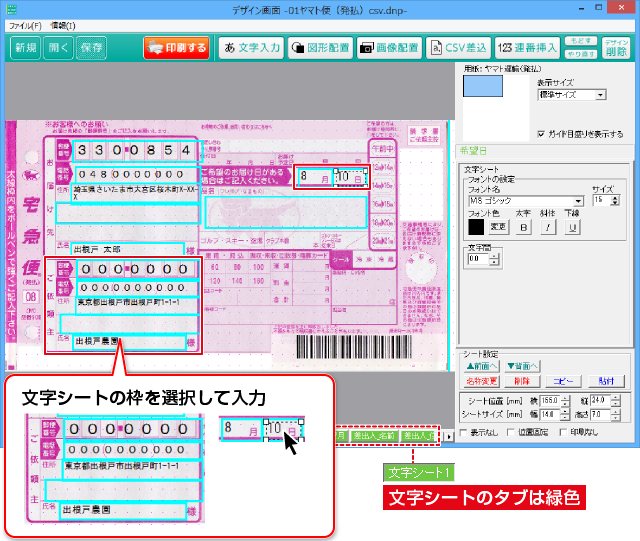Select the month sheet showing 8
640x541 pixels.
(x=315, y=176)
